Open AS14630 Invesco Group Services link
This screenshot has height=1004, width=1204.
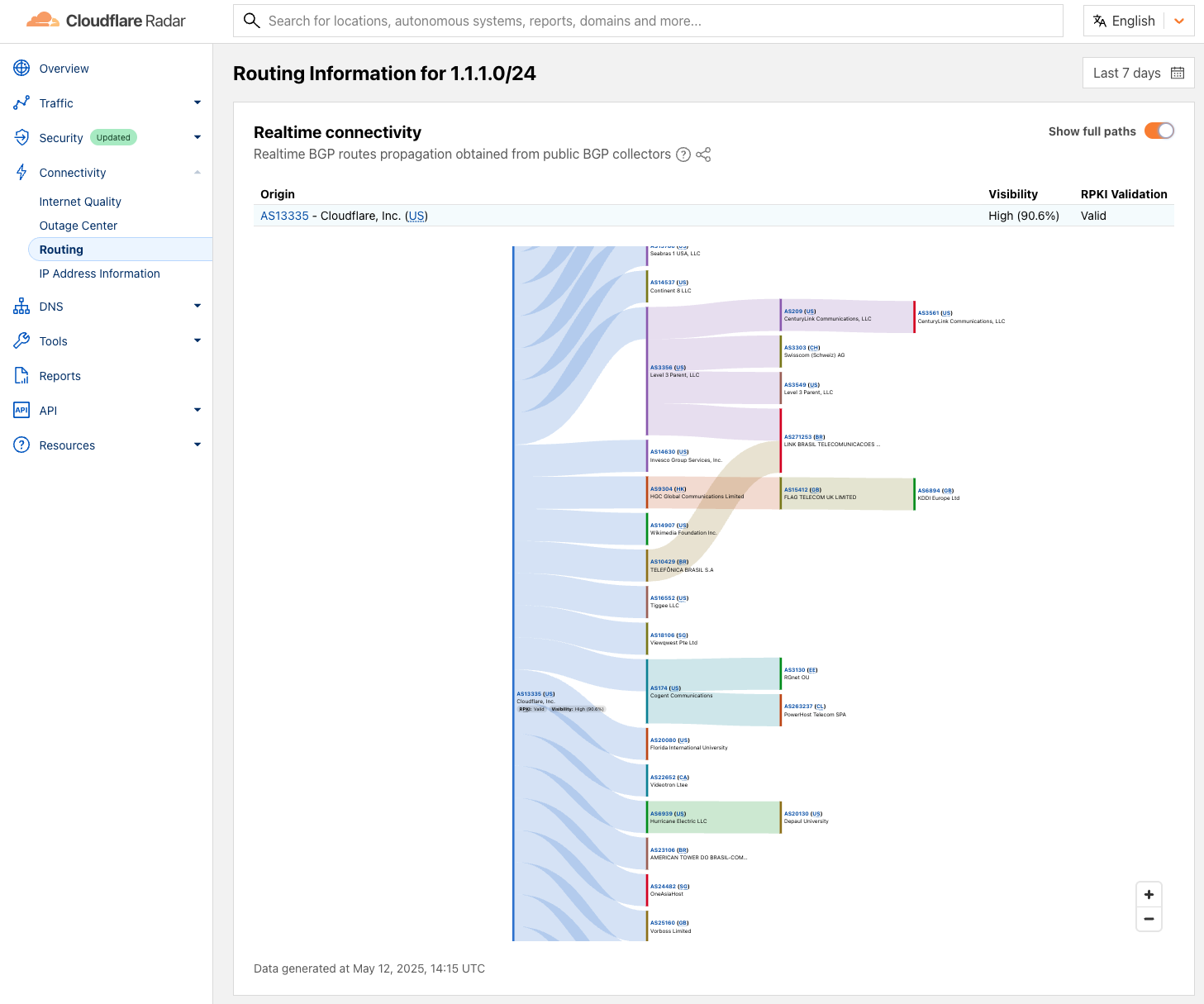663,452
